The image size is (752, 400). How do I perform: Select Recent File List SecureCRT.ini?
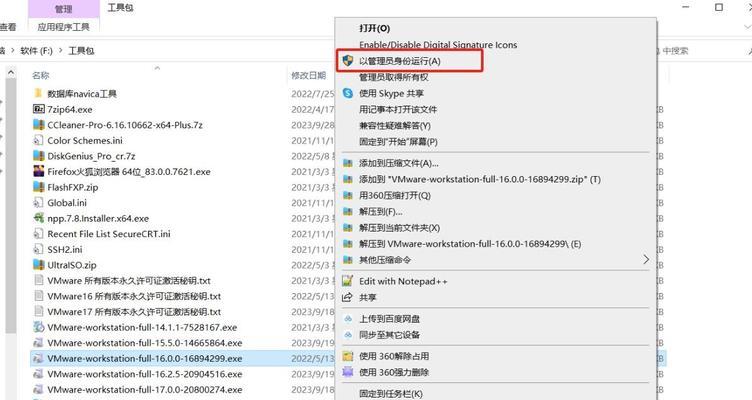(109, 234)
